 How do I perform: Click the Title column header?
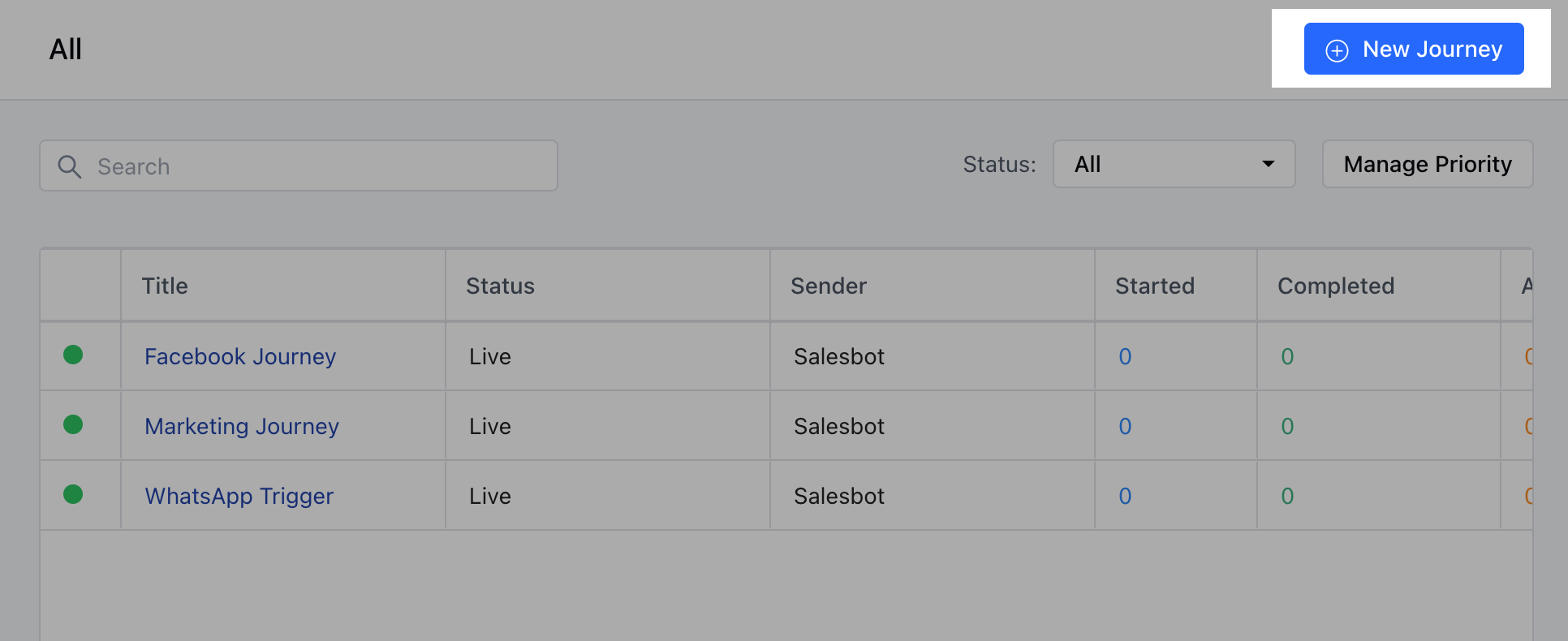[165, 286]
